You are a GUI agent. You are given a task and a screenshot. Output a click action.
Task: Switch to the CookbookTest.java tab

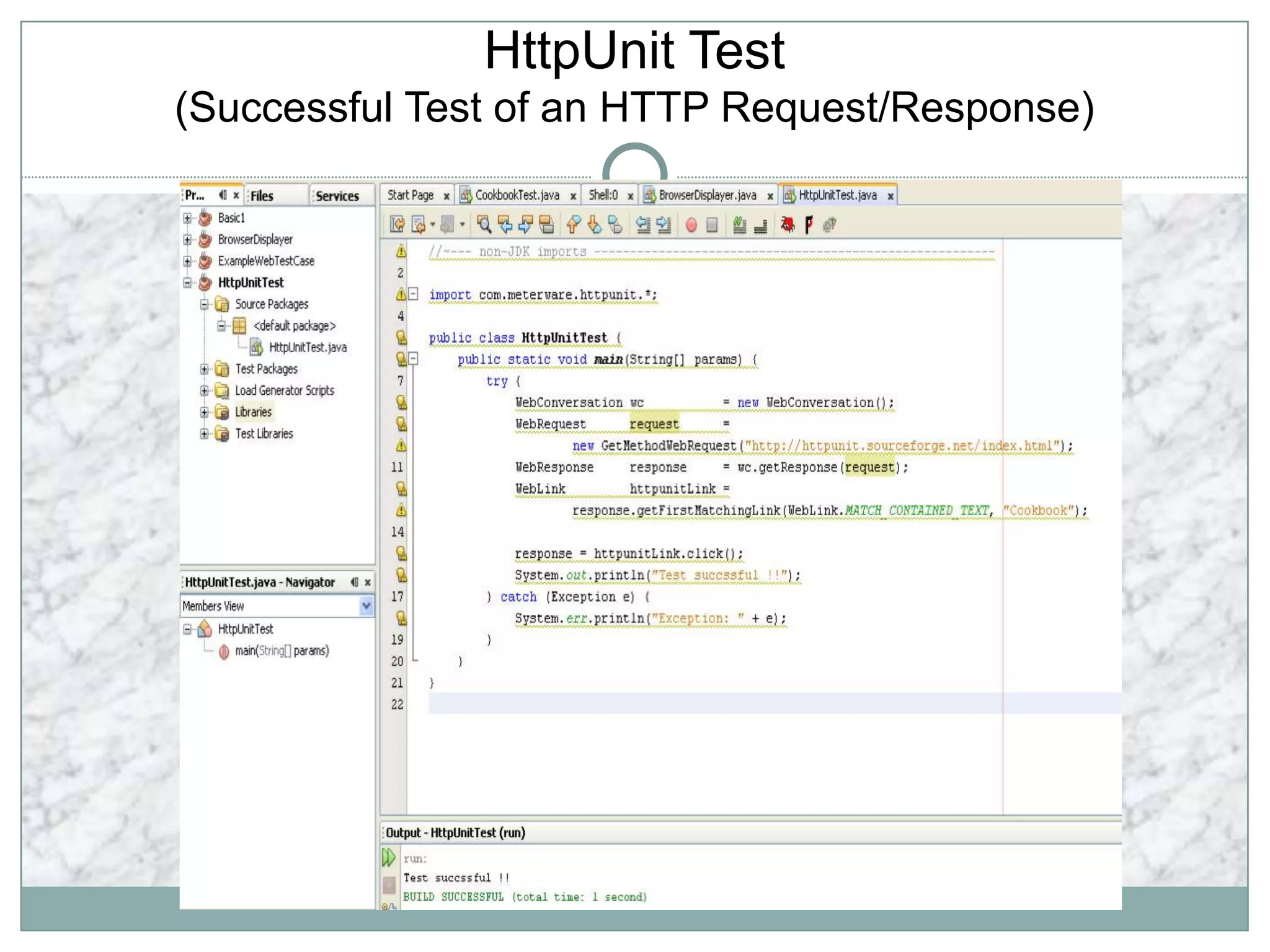click(517, 196)
